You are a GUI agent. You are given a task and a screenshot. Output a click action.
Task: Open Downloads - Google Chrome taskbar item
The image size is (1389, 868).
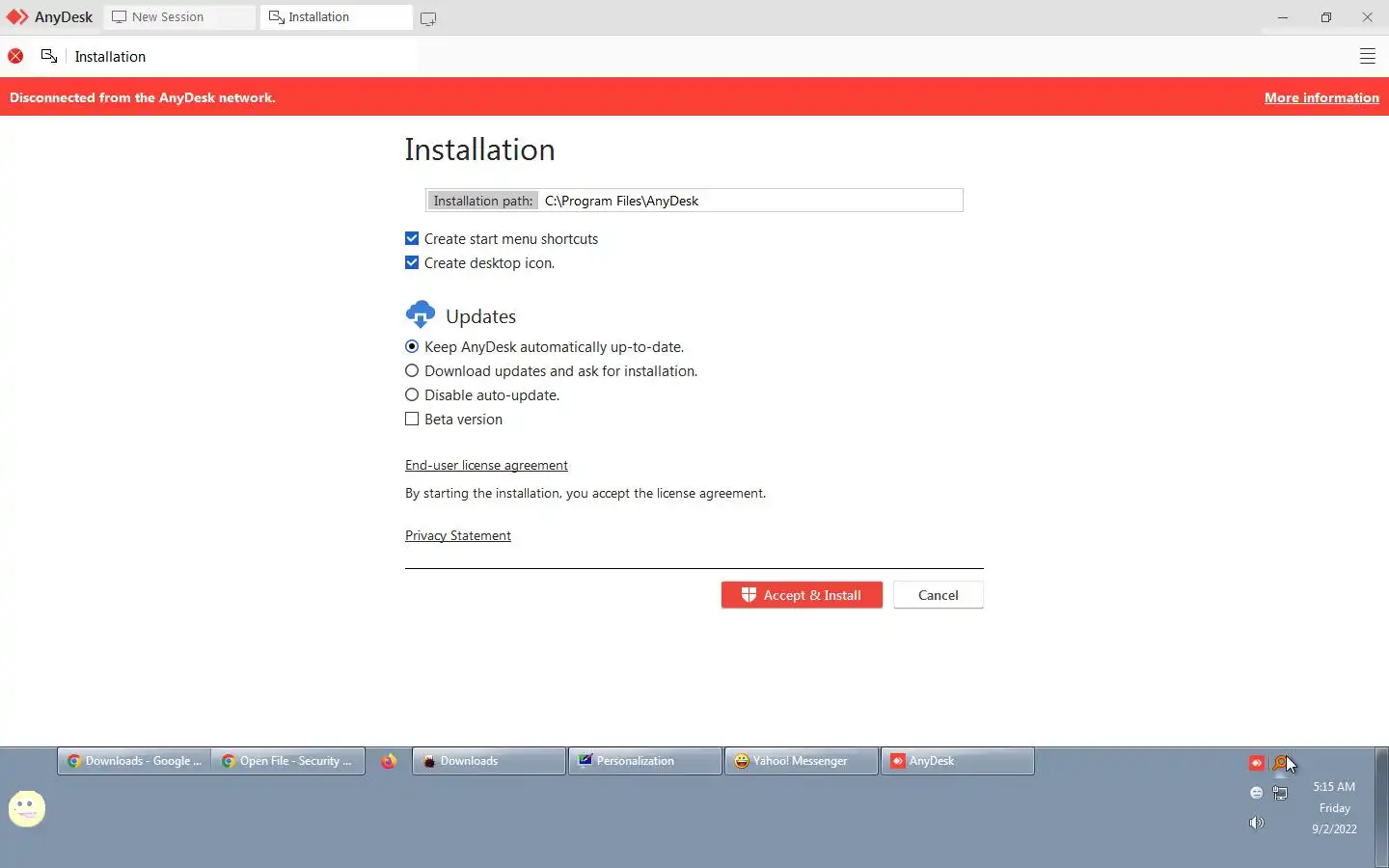[134, 761]
